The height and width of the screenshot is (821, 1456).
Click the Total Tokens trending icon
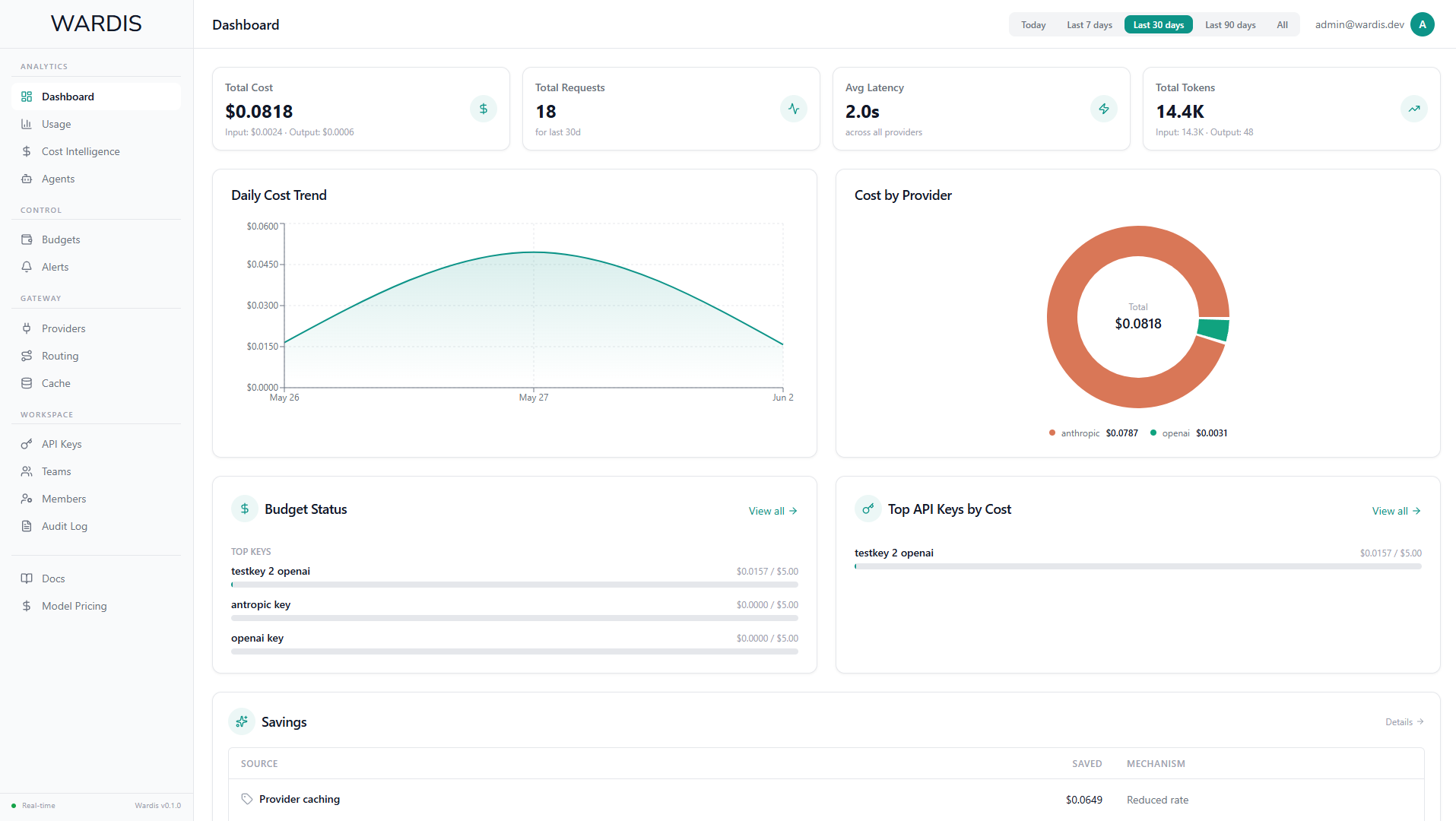(x=1414, y=109)
